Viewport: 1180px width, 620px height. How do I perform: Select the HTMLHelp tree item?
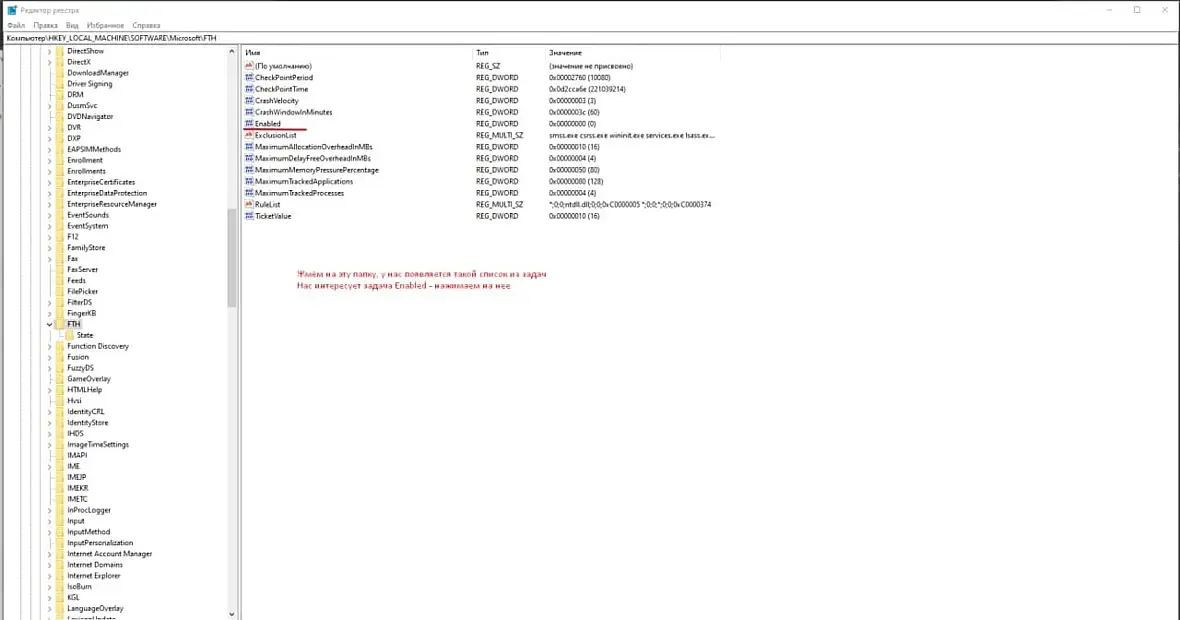coord(84,390)
